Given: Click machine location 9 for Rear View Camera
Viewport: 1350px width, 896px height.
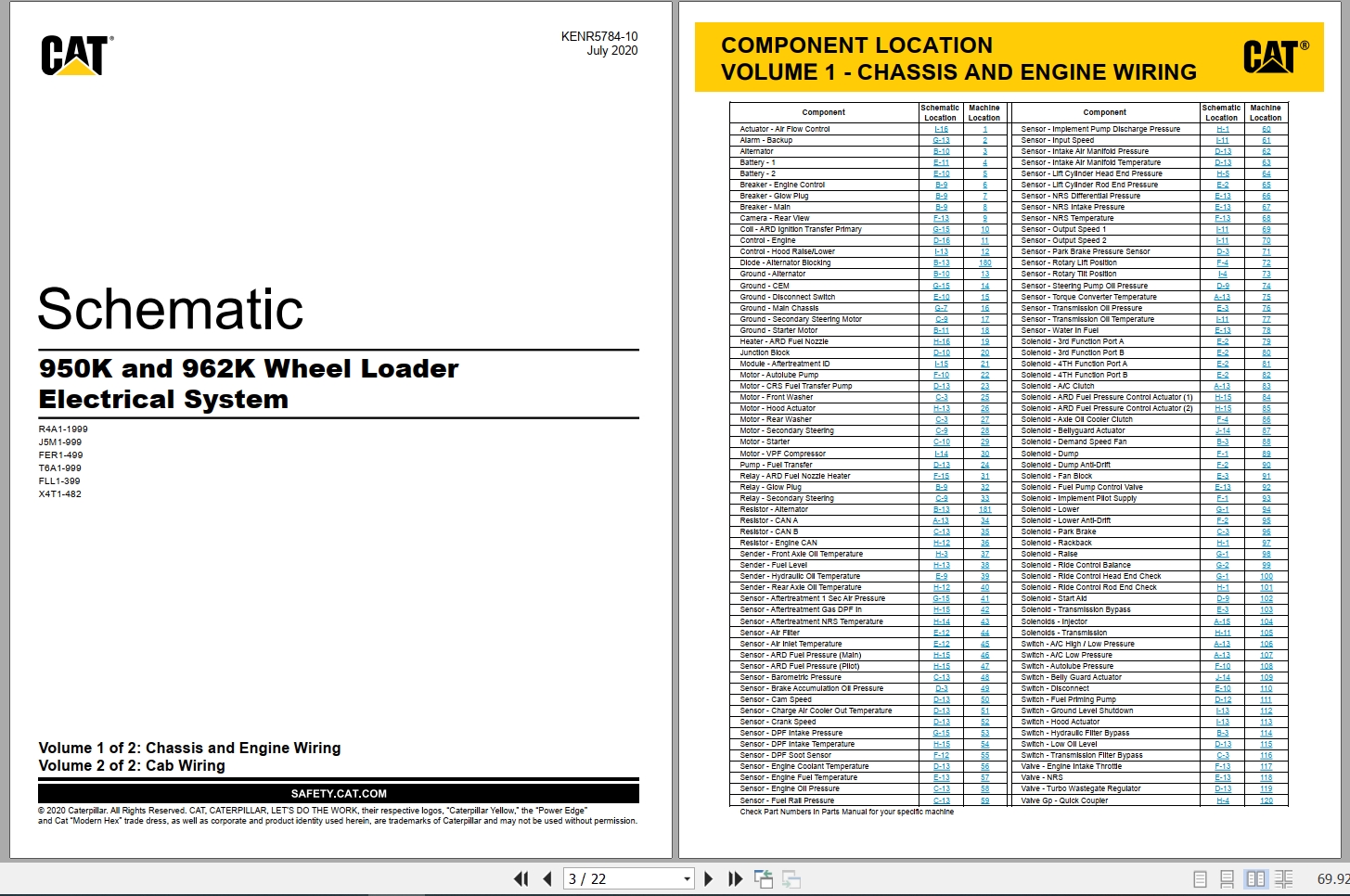Looking at the screenshot, I should coord(984,218).
